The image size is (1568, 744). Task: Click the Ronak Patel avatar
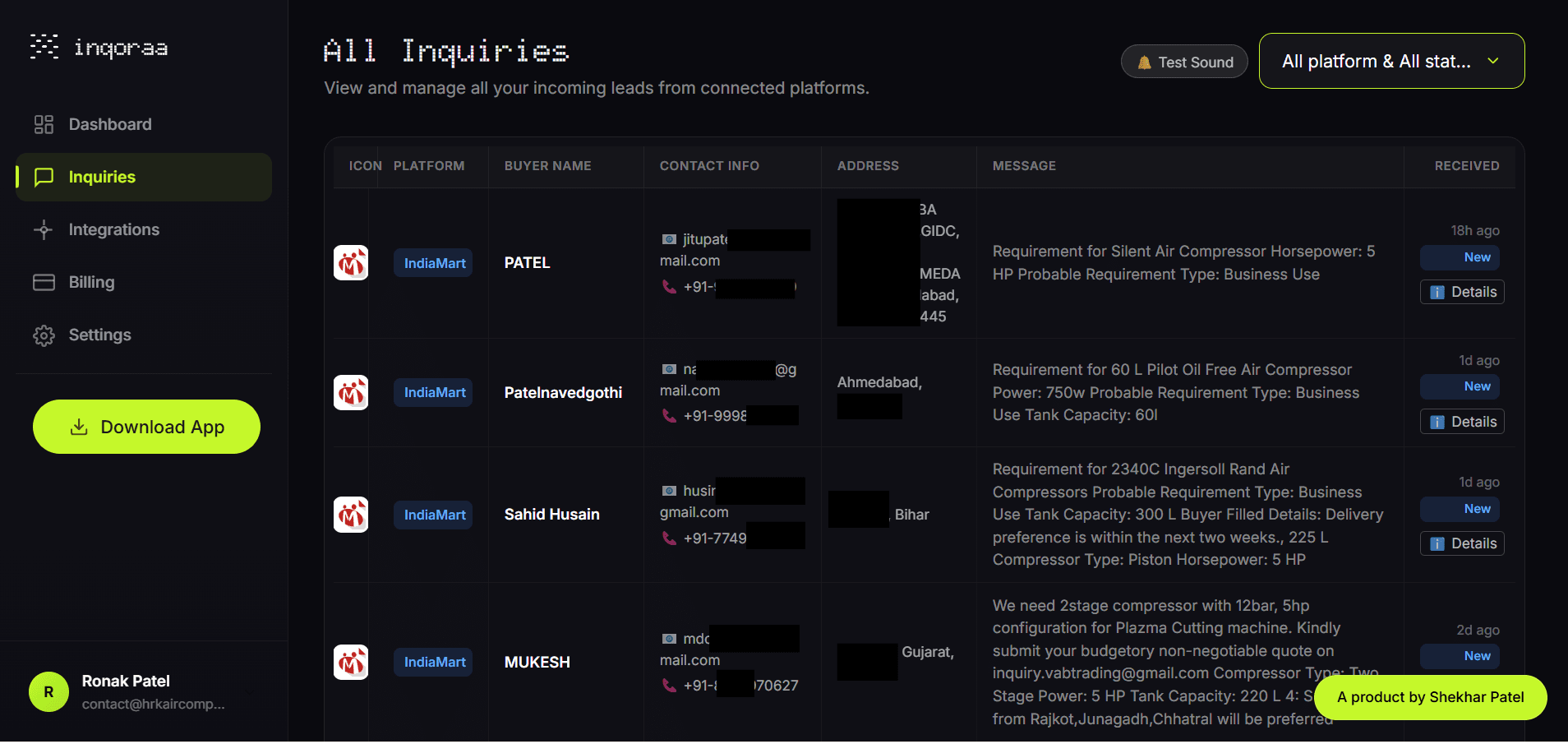click(48, 692)
